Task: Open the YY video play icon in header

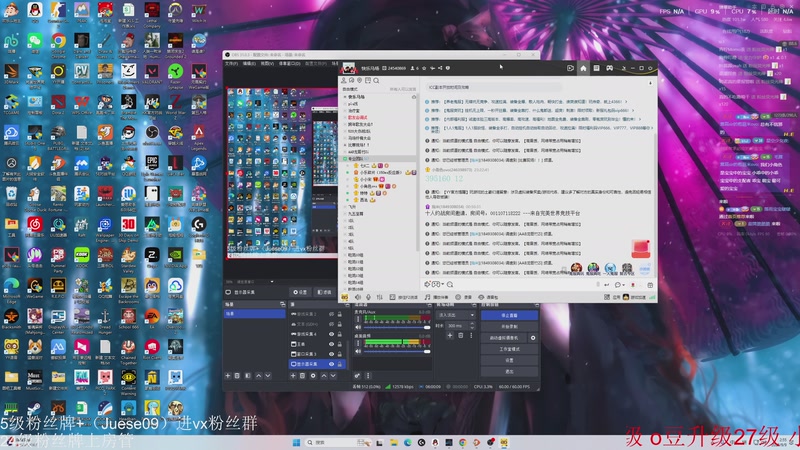Action: click(x=570, y=68)
